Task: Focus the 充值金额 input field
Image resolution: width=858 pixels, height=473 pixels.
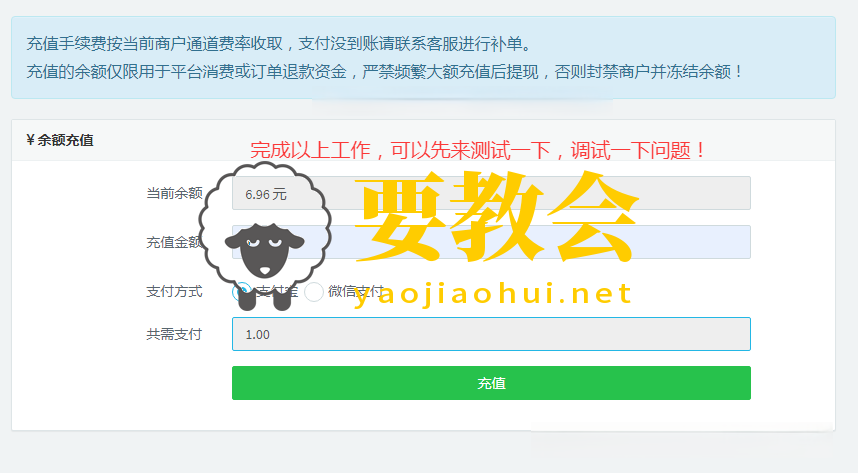Action: [491, 242]
